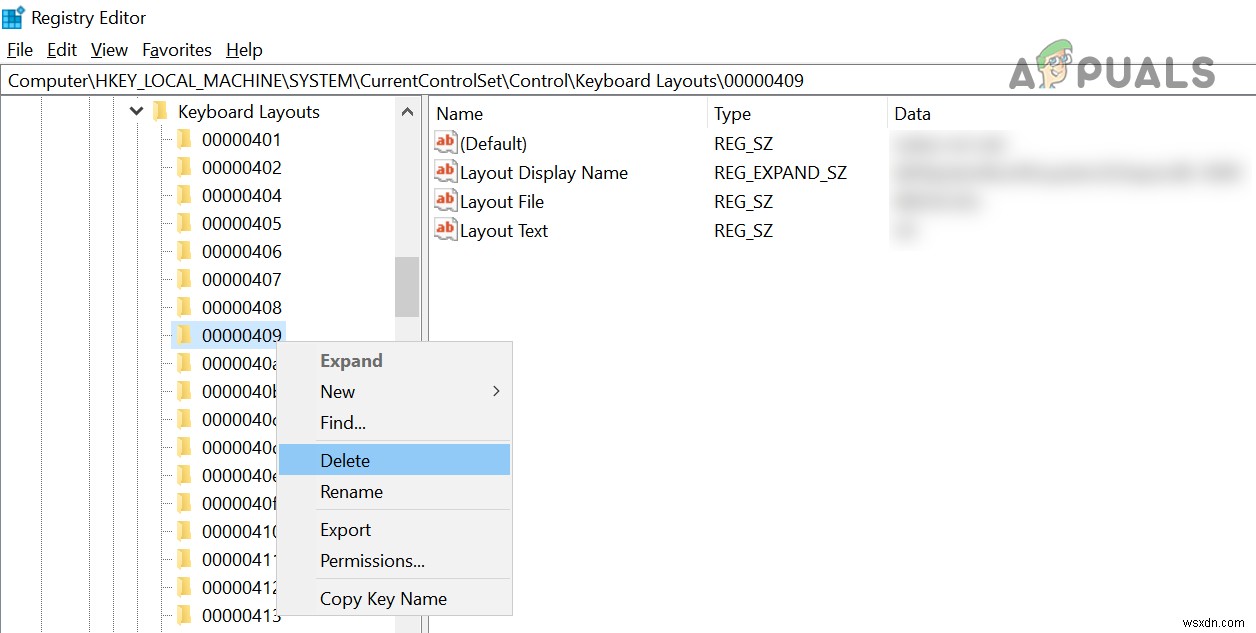Open the File menu
1256x633 pixels.
point(20,50)
